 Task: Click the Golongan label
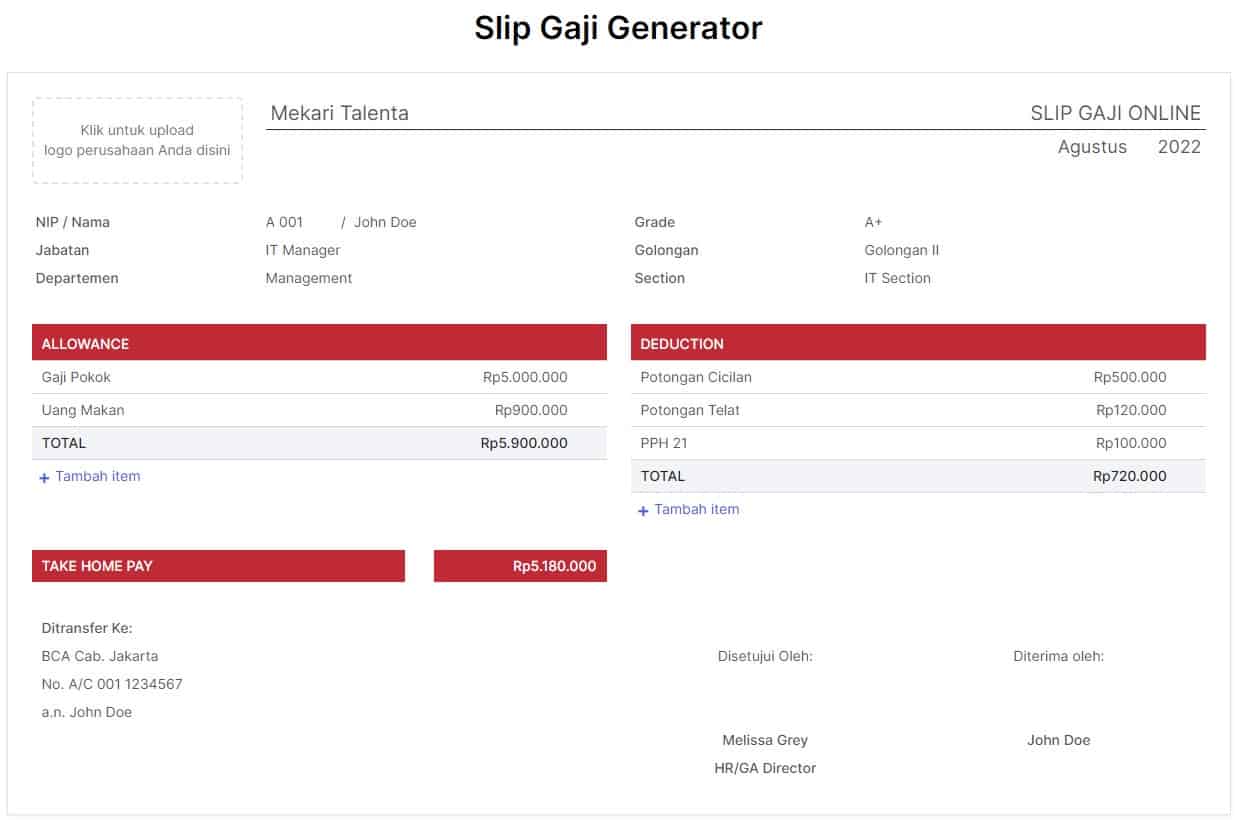click(x=666, y=250)
